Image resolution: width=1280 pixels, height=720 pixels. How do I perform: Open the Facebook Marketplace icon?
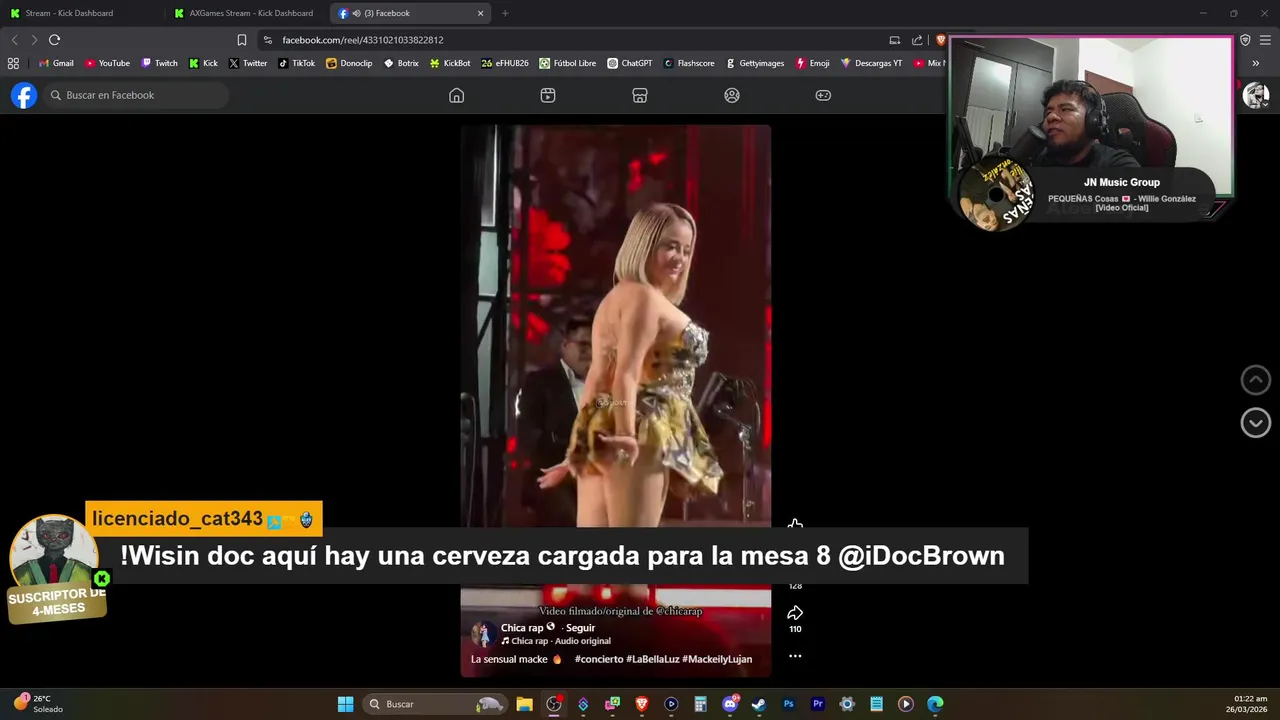click(640, 95)
